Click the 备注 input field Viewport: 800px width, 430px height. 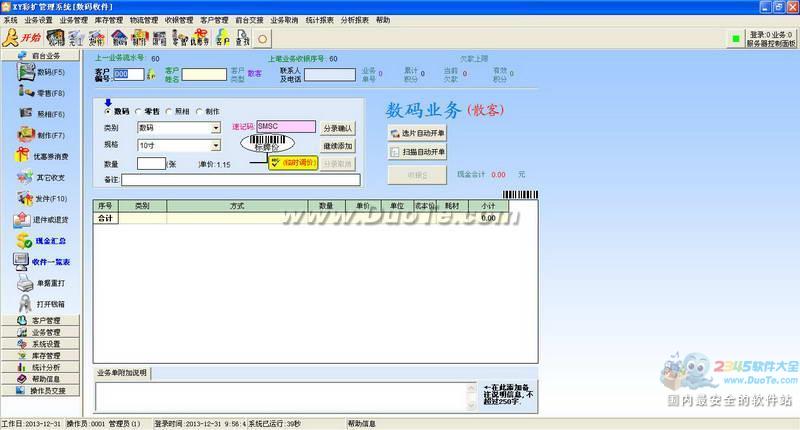pyautogui.click(x=241, y=180)
